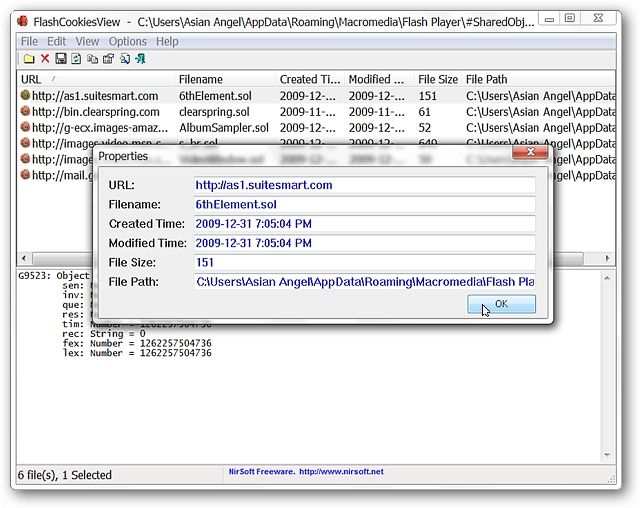Click the File Path field in Properties
Screen dimensions: 640x508
[x=364, y=282]
